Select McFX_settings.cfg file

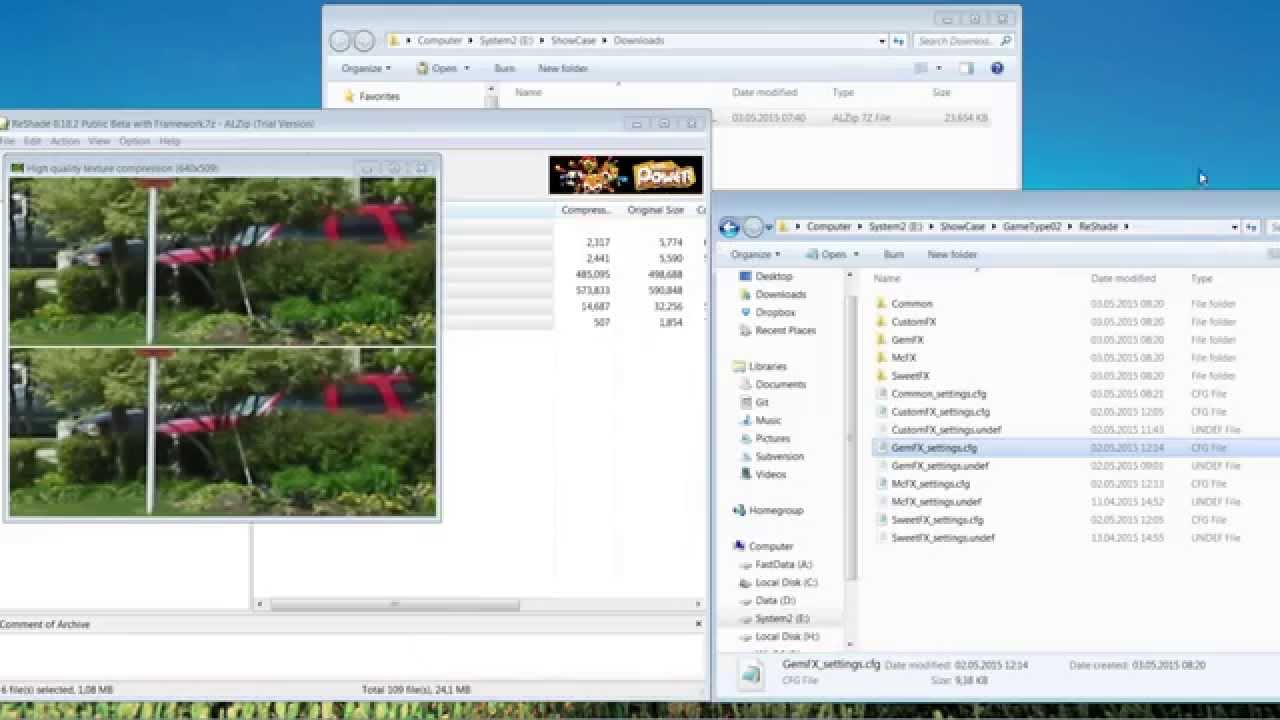point(930,484)
